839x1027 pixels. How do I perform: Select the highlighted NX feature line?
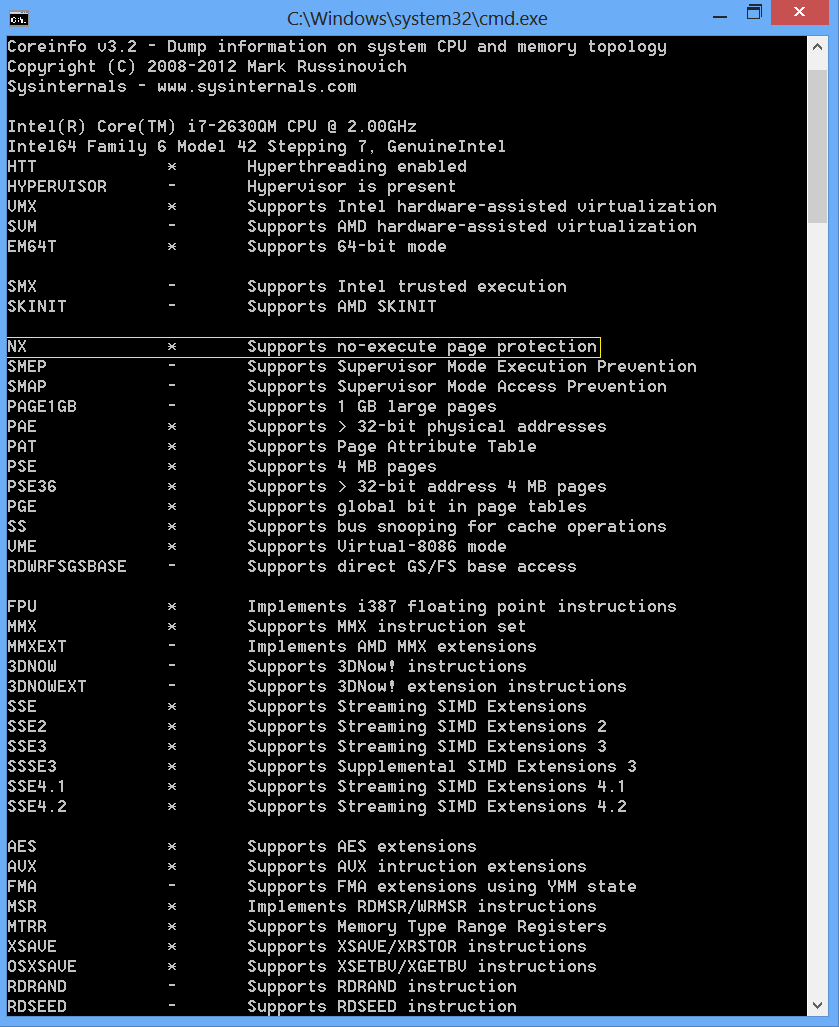click(x=300, y=346)
